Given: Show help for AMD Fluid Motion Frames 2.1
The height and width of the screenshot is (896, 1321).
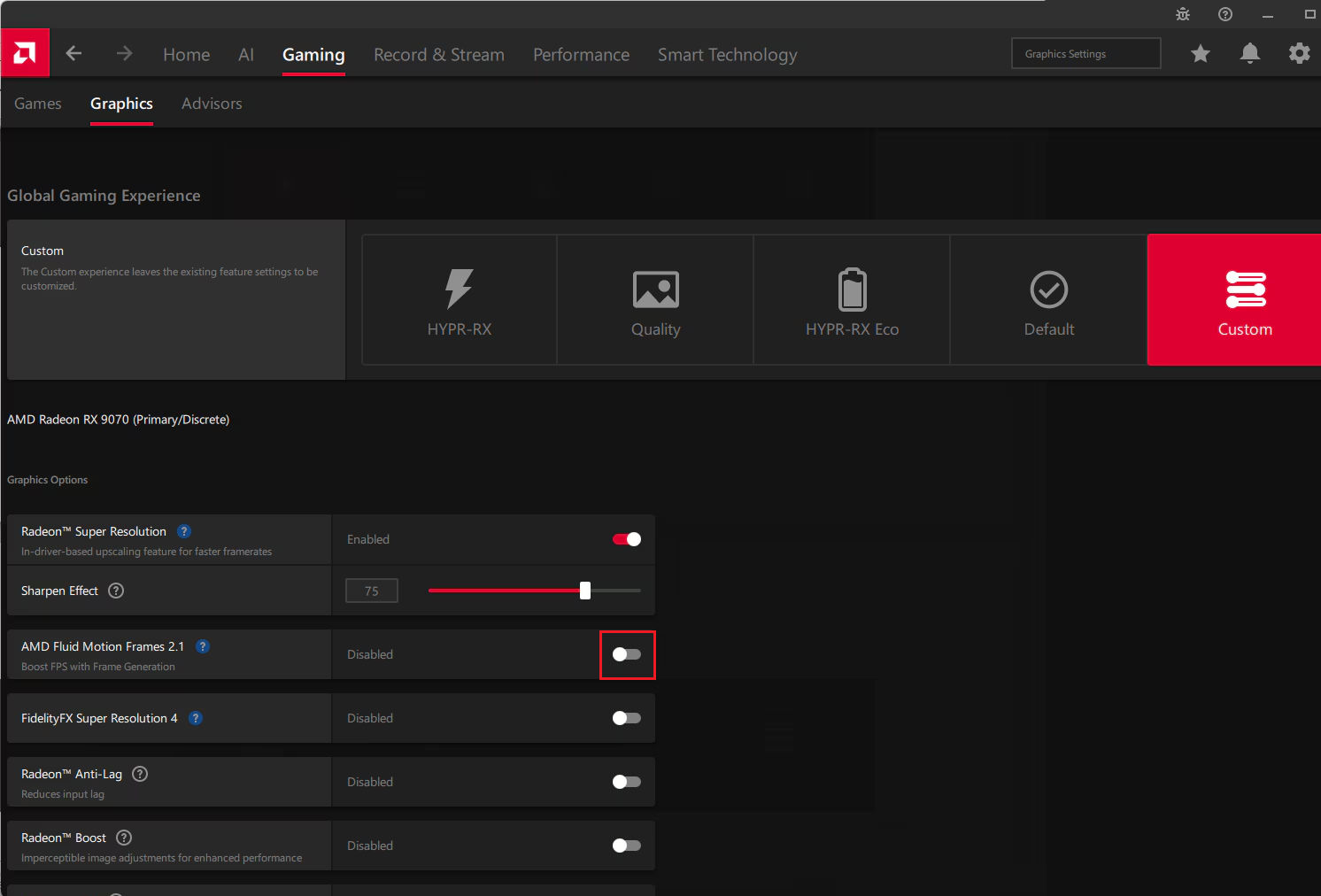Looking at the screenshot, I should coord(203,646).
